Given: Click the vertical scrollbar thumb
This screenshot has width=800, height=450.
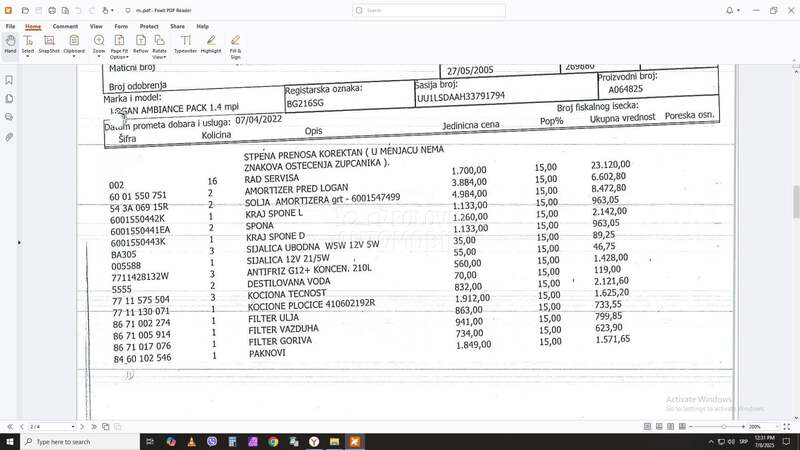Looking at the screenshot, I should coord(795,202).
